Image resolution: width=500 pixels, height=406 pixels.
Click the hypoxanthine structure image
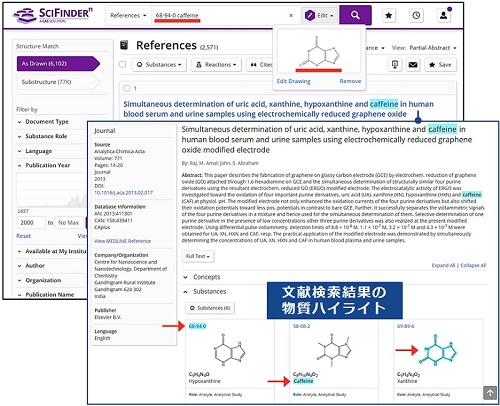coord(229,350)
